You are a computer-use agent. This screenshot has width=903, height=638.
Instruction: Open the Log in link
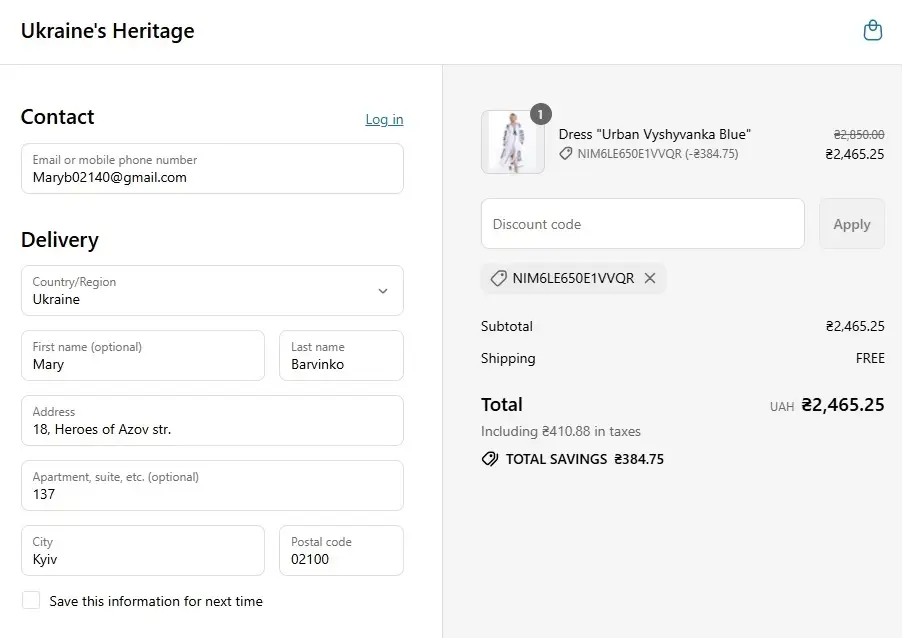pos(384,118)
